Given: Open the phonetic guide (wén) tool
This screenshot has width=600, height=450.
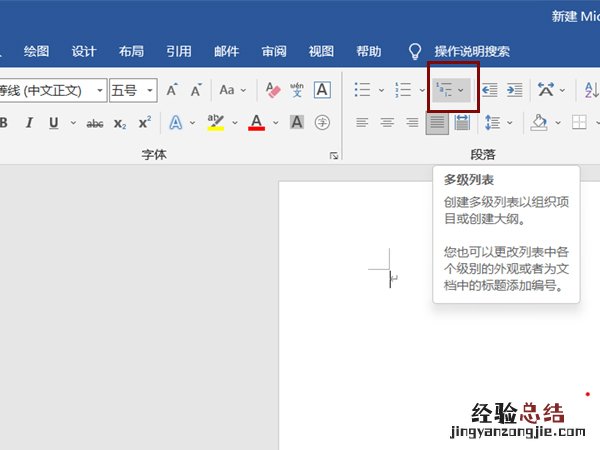Looking at the screenshot, I should coord(297,90).
